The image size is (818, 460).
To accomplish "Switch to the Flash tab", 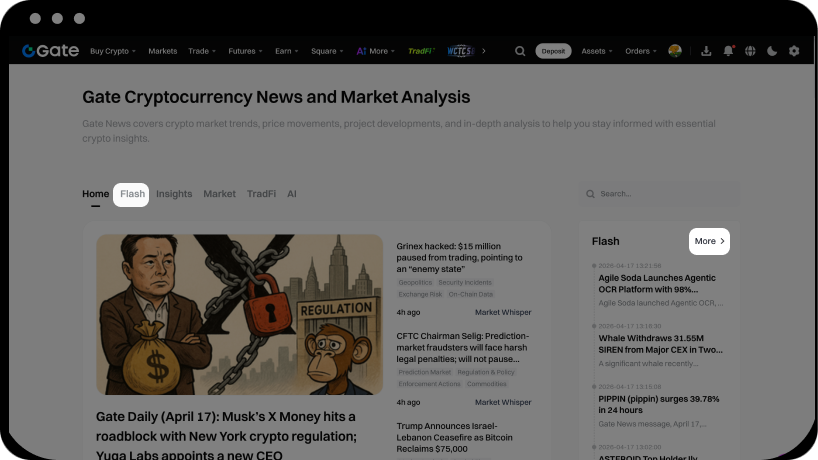I will pos(131,195).
